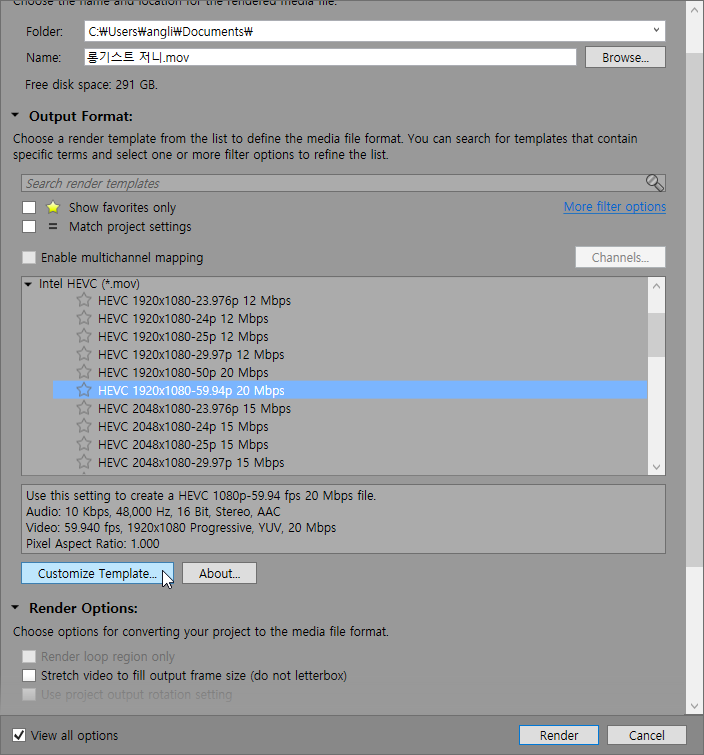
Task: Collapse the Render Options section
Action: click(x=15, y=608)
